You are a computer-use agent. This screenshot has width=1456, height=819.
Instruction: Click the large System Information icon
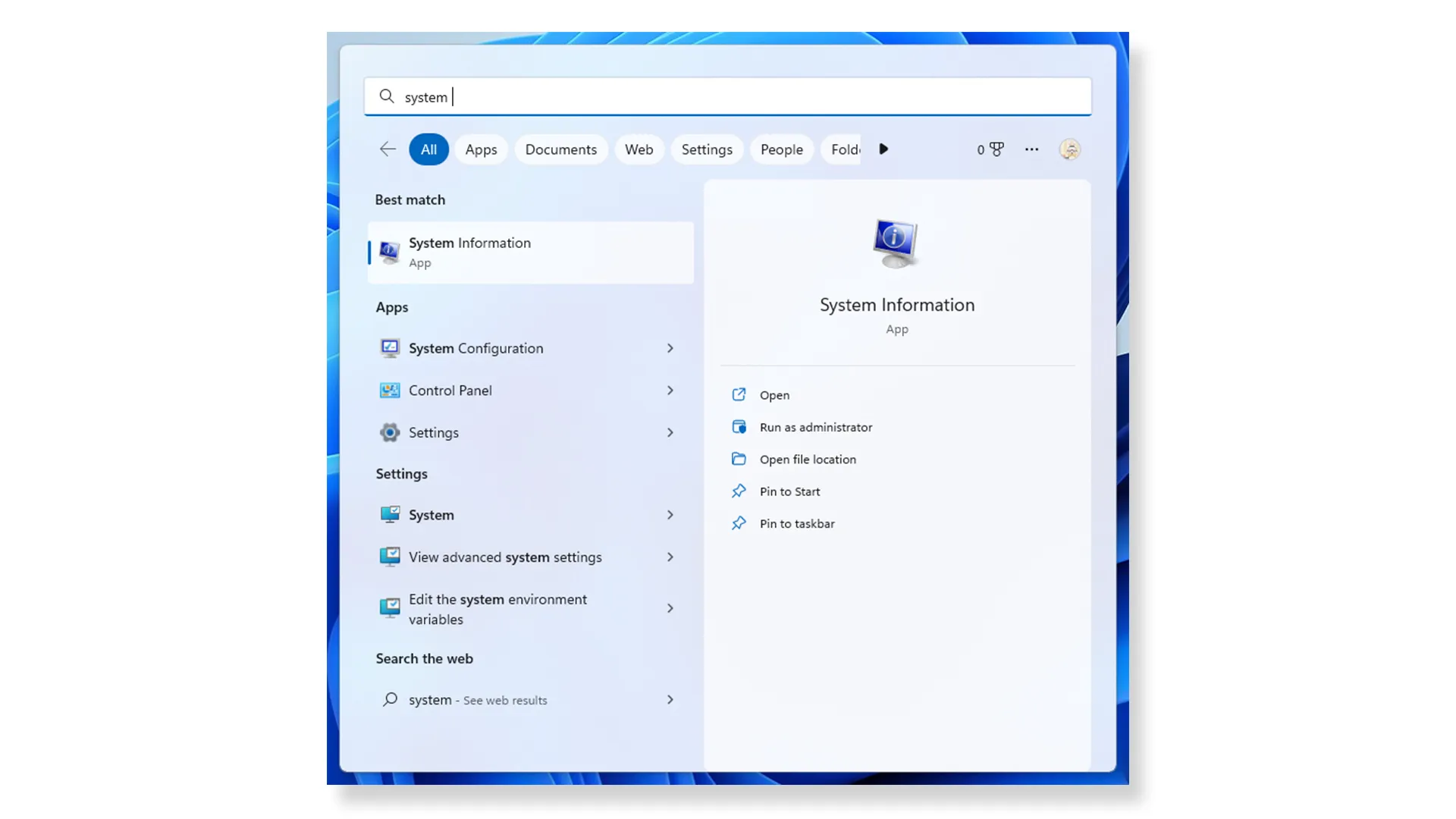coord(896,243)
